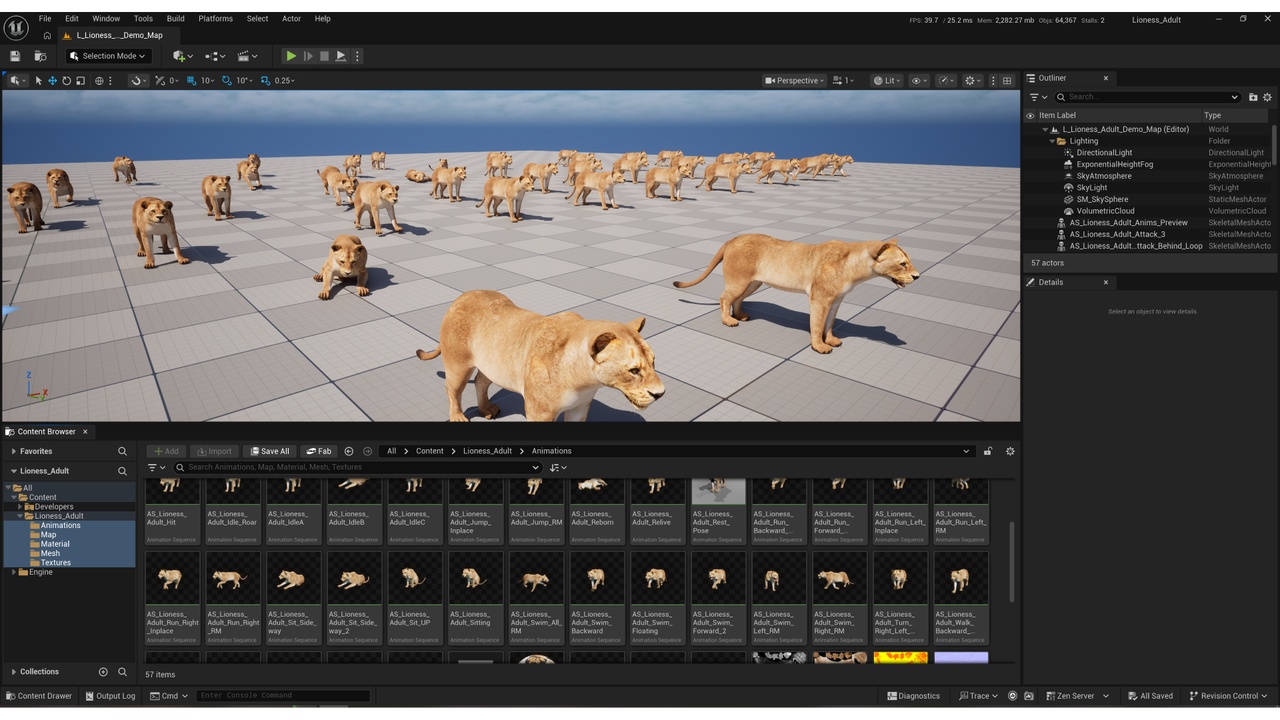This screenshot has width=1280, height=720.
Task: Toggle visibility column eye in Outliner header
Action: 1030,115
